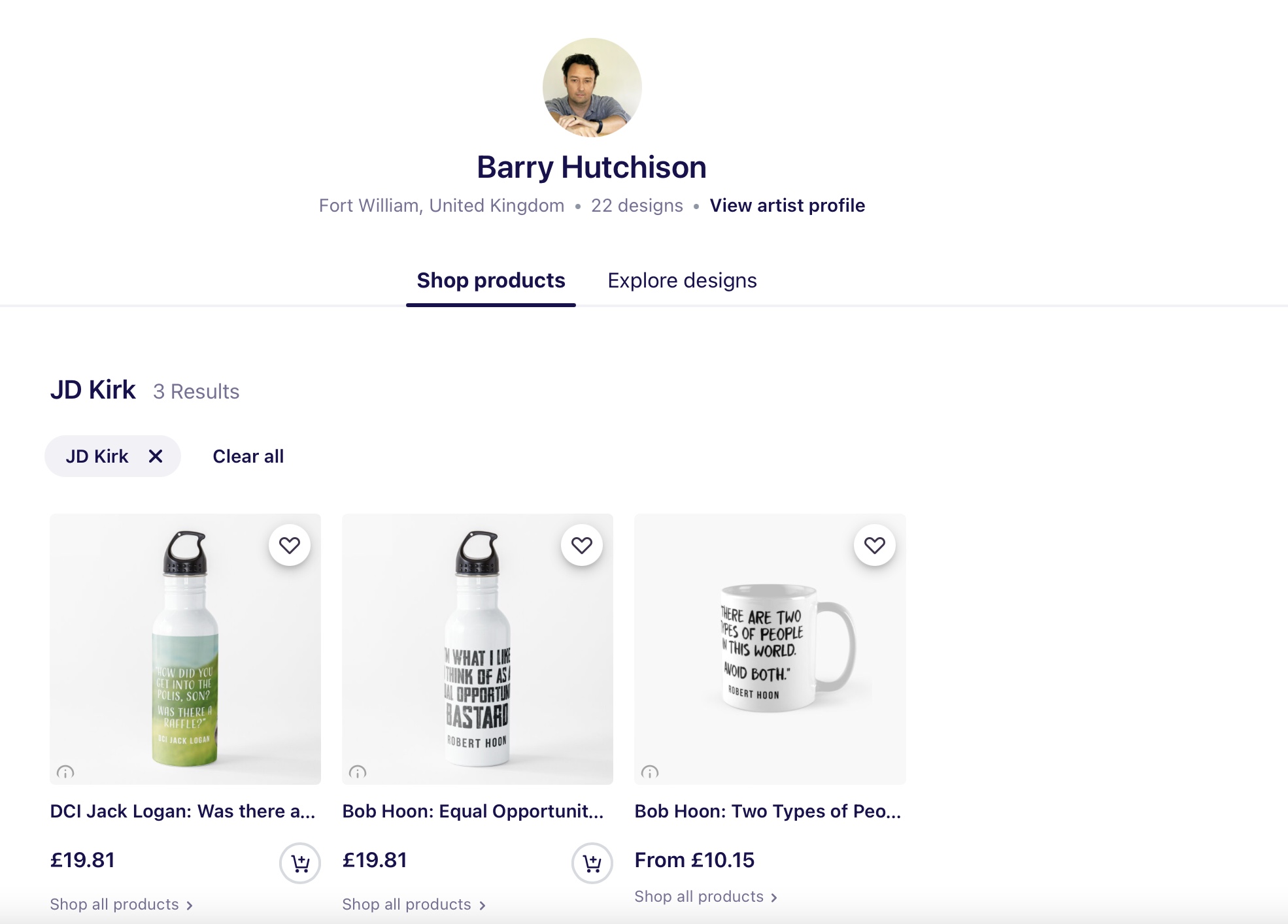Expand Shop all products under the mug
Image resolution: width=1288 pixels, height=924 pixels.
click(x=705, y=897)
